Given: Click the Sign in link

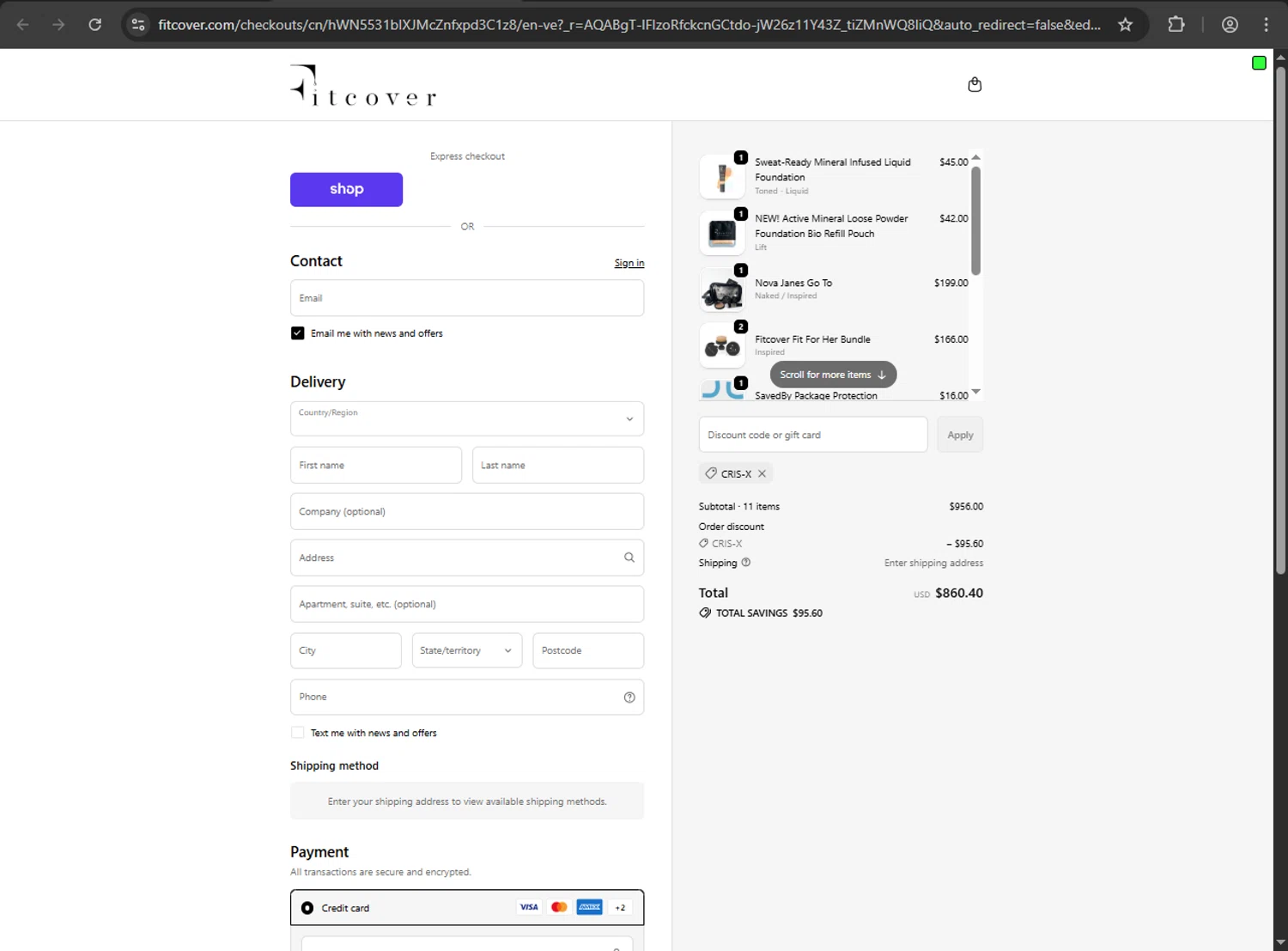Looking at the screenshot, I should coord(629,263).
